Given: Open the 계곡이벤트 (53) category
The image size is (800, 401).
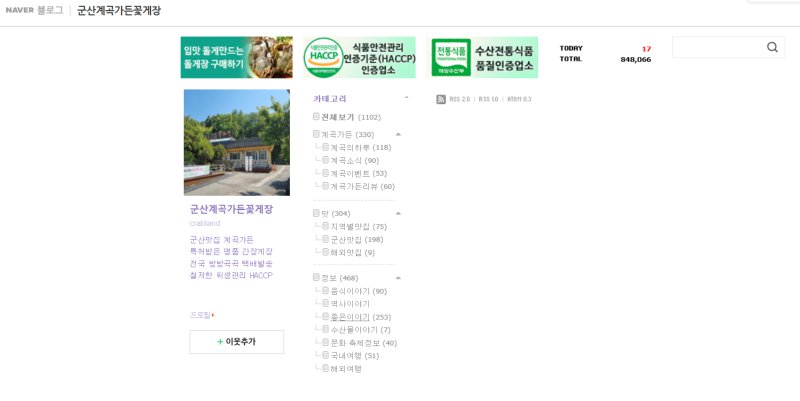Looking at the screenshot, I should coord(358,173).
